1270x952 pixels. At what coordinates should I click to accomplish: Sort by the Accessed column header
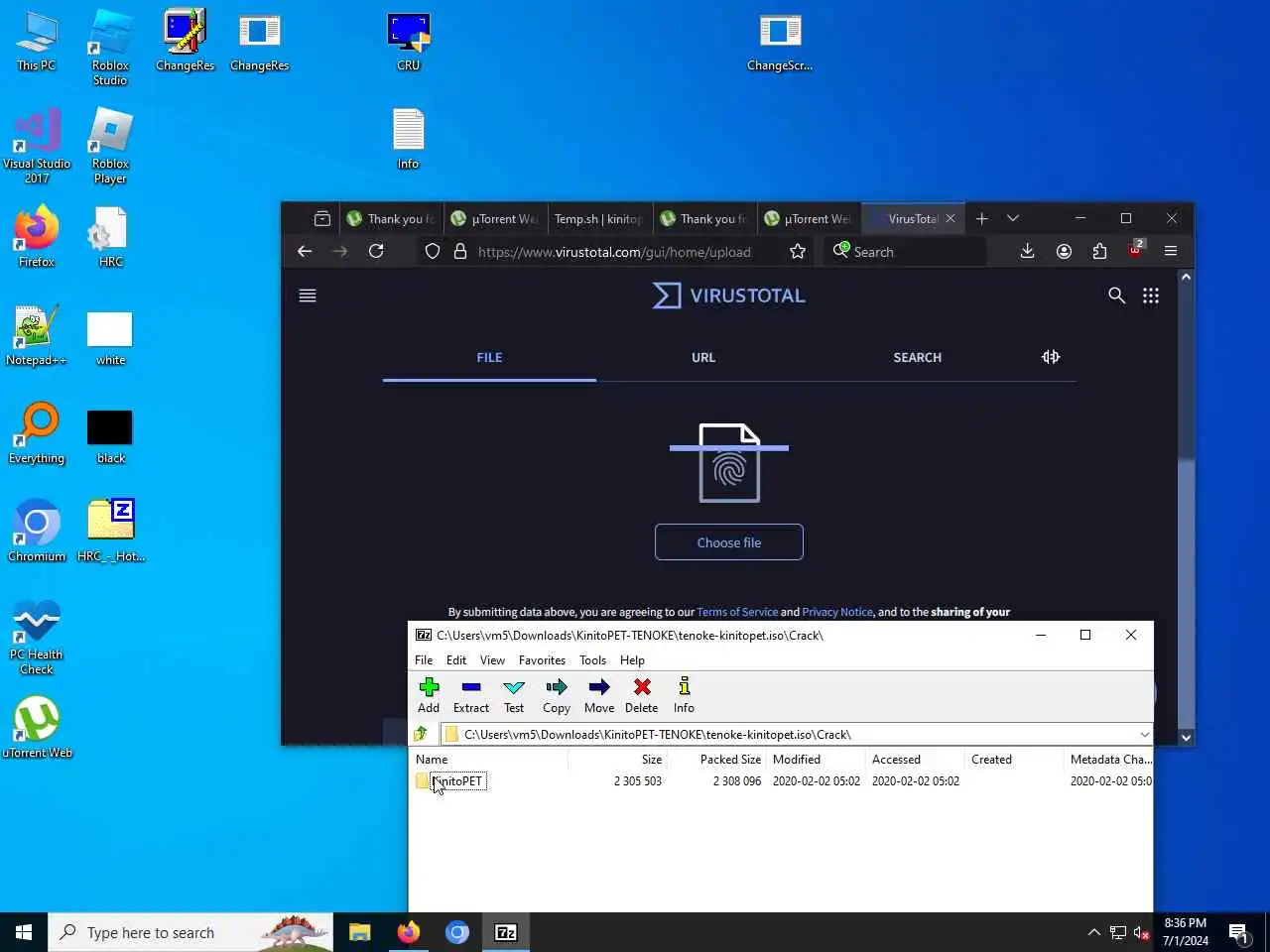pyautogui.click(x=915, y=760)
